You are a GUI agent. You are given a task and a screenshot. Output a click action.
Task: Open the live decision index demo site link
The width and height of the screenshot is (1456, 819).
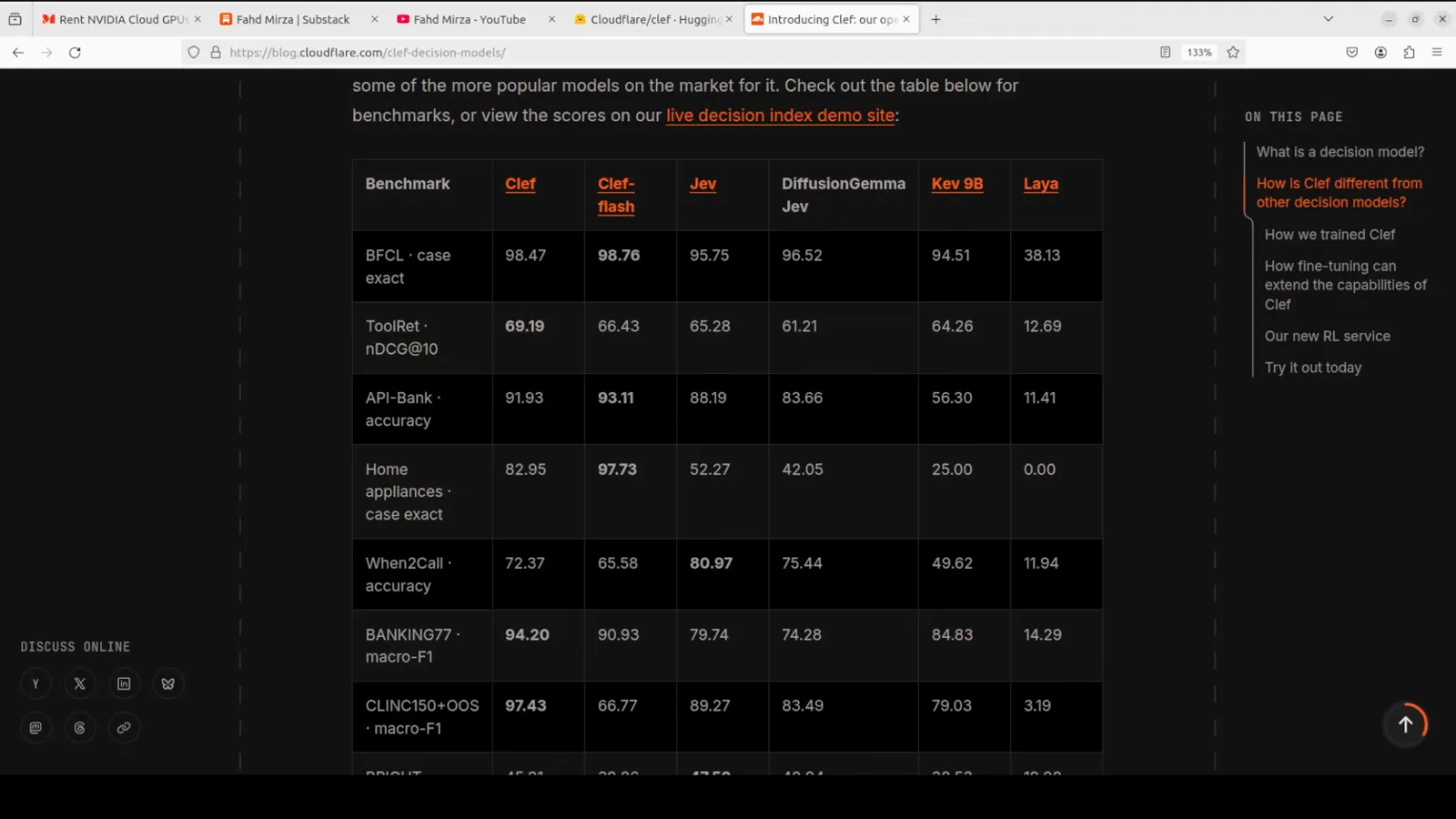point(780,116)
